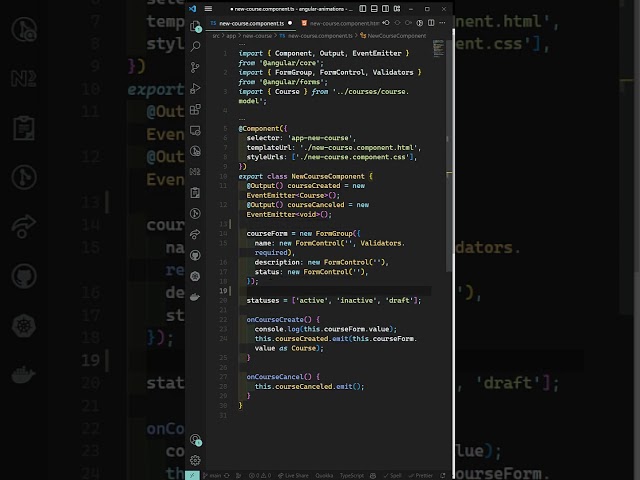
Task: Click the Open Changes icon in editor toolbar
Action: pos(420,23)
